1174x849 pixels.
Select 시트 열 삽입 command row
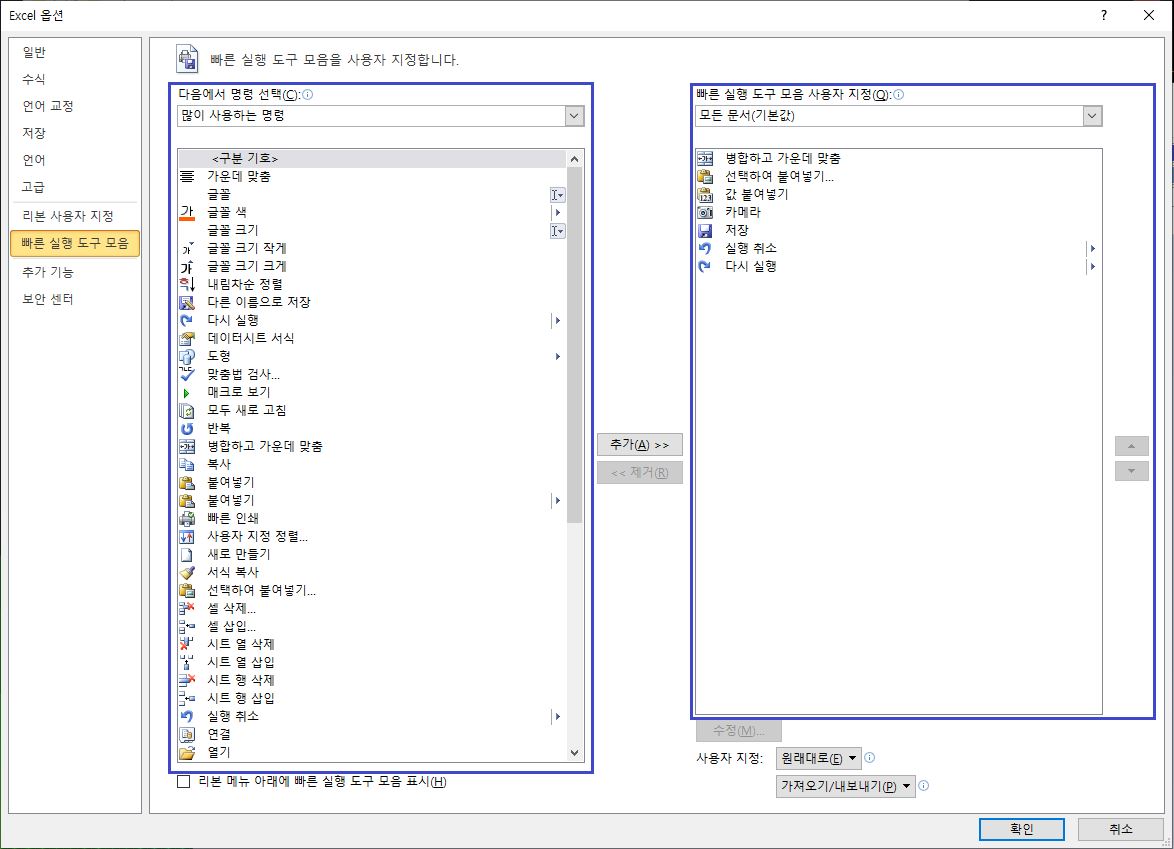coord(372,662)
